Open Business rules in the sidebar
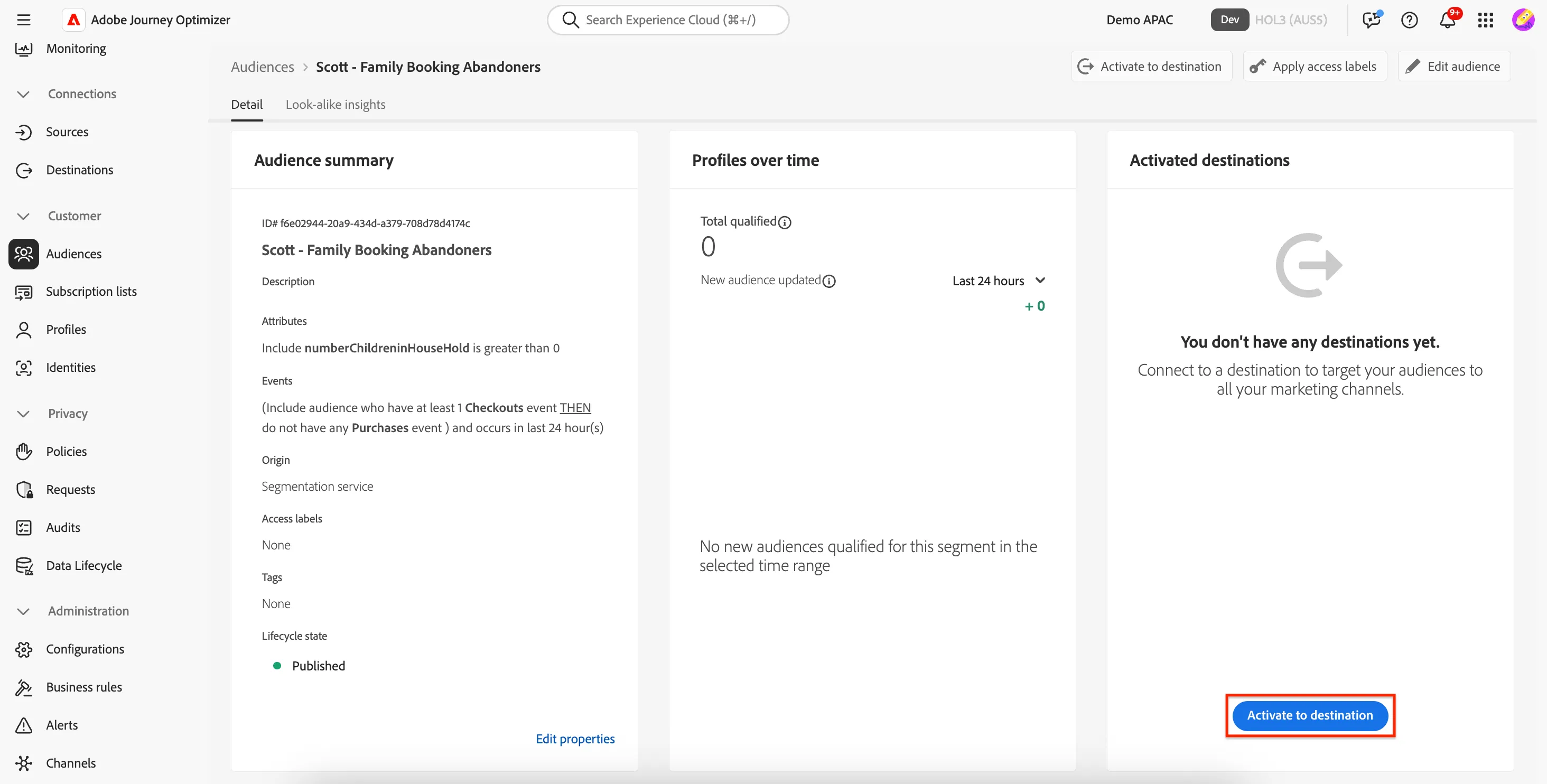This screenshot has height=784, width=1547. 83,687
